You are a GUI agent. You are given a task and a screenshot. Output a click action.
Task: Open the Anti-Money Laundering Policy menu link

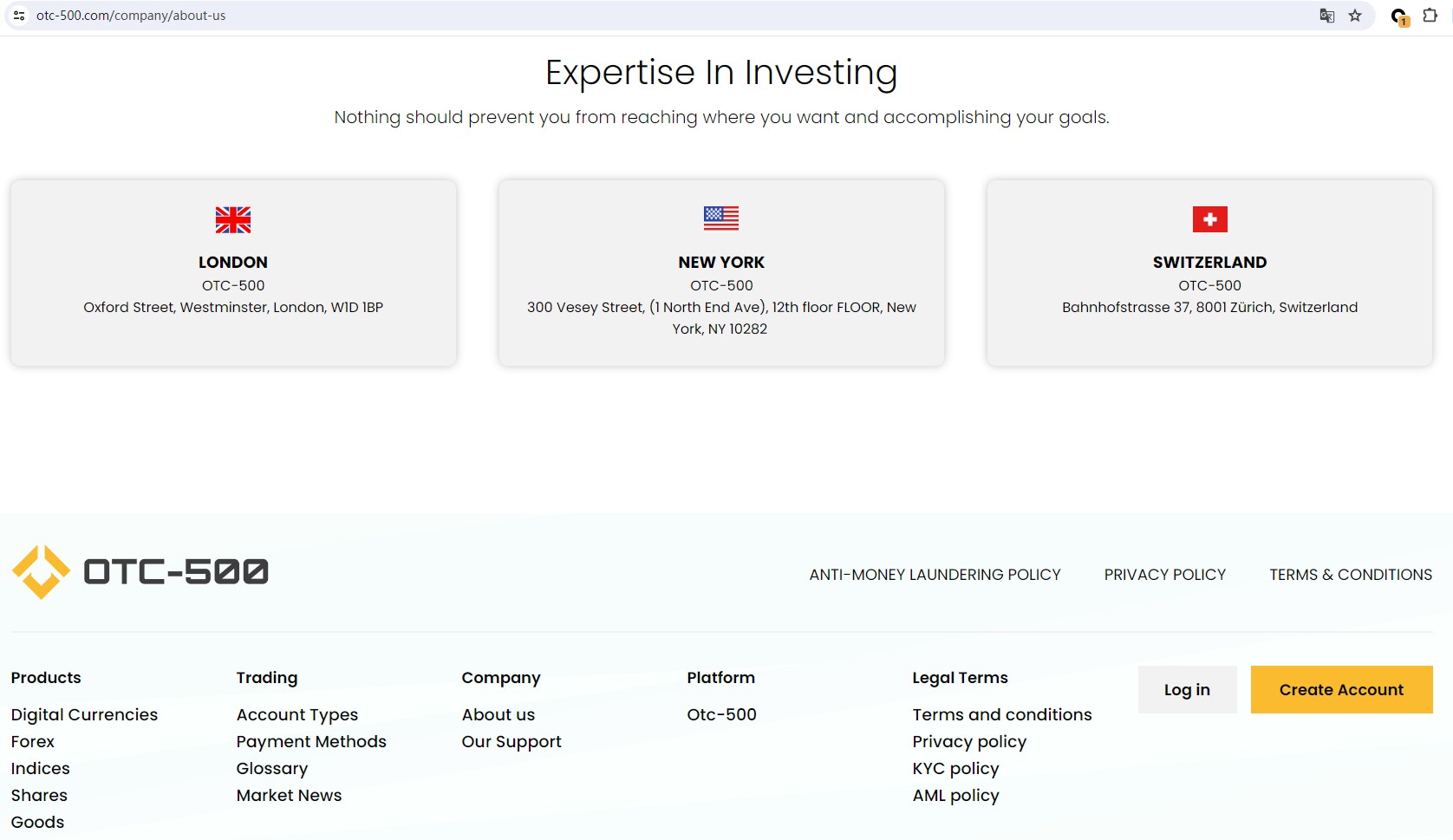click(x=935, y=575)
